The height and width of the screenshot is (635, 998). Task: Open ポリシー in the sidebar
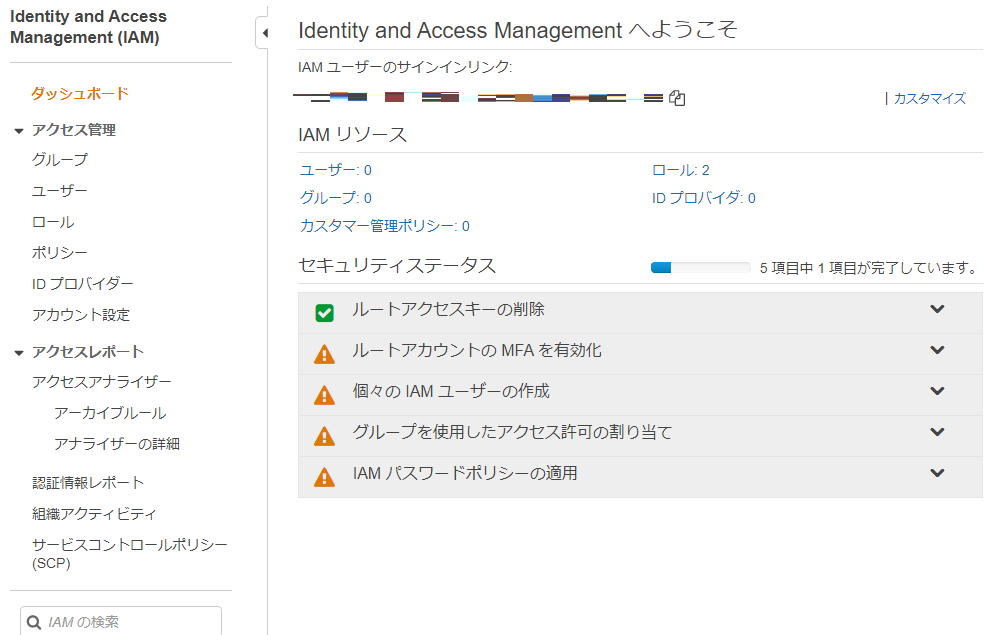[x=60, y=253]
